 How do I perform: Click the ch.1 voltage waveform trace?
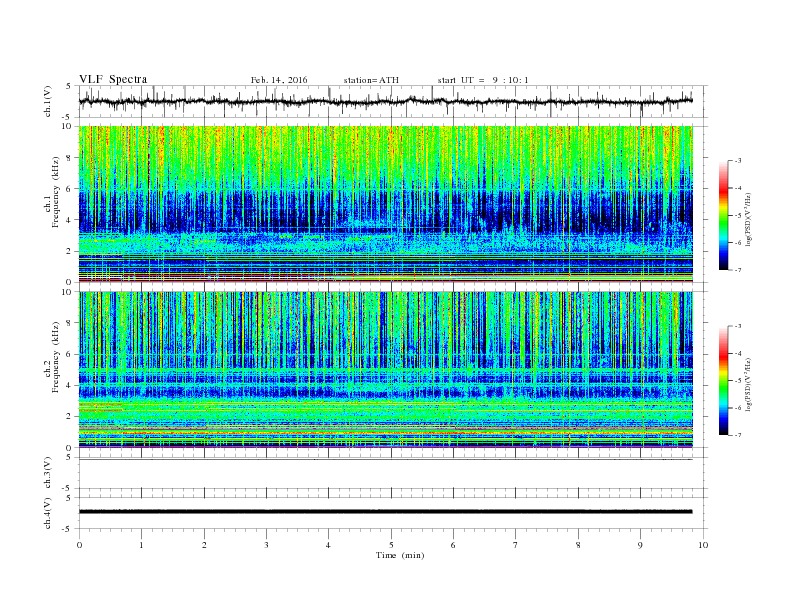click(385, 101)
